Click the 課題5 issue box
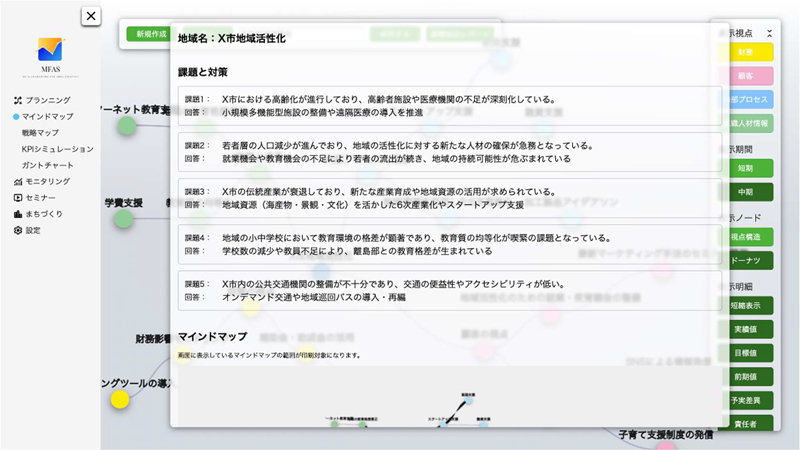Screen dimensions: 800x450 click(449, 291)
